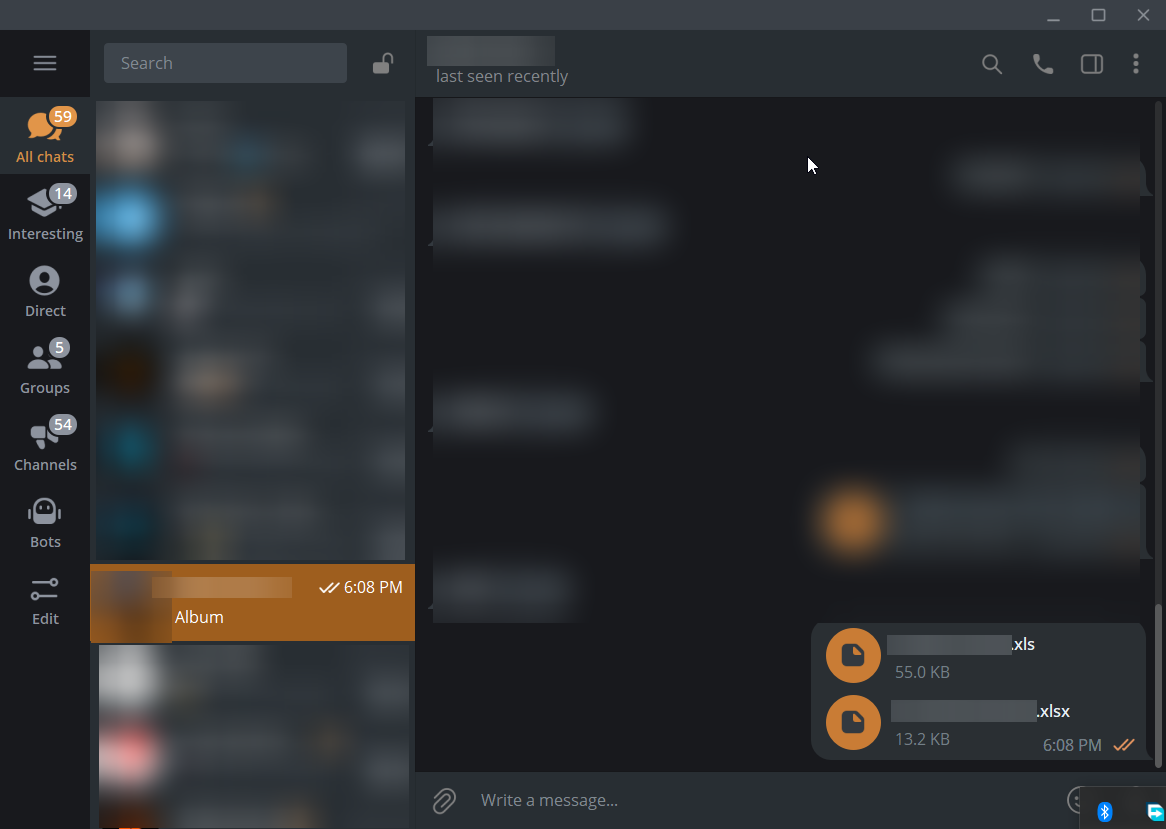
Task: Click the Write a message field
Action: 766,801
